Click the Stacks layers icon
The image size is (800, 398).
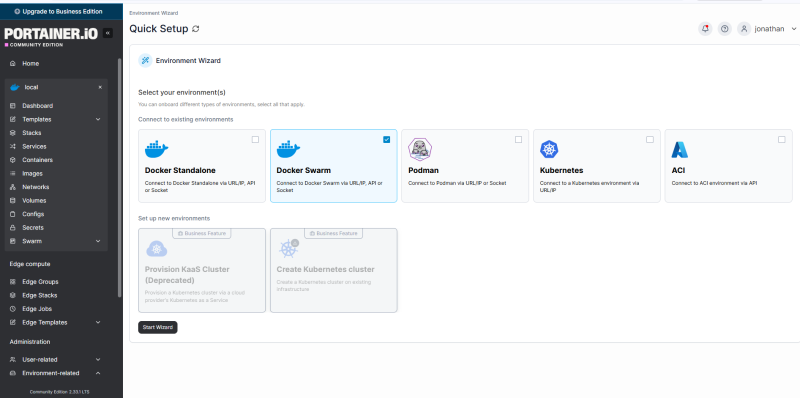[13, 133]
